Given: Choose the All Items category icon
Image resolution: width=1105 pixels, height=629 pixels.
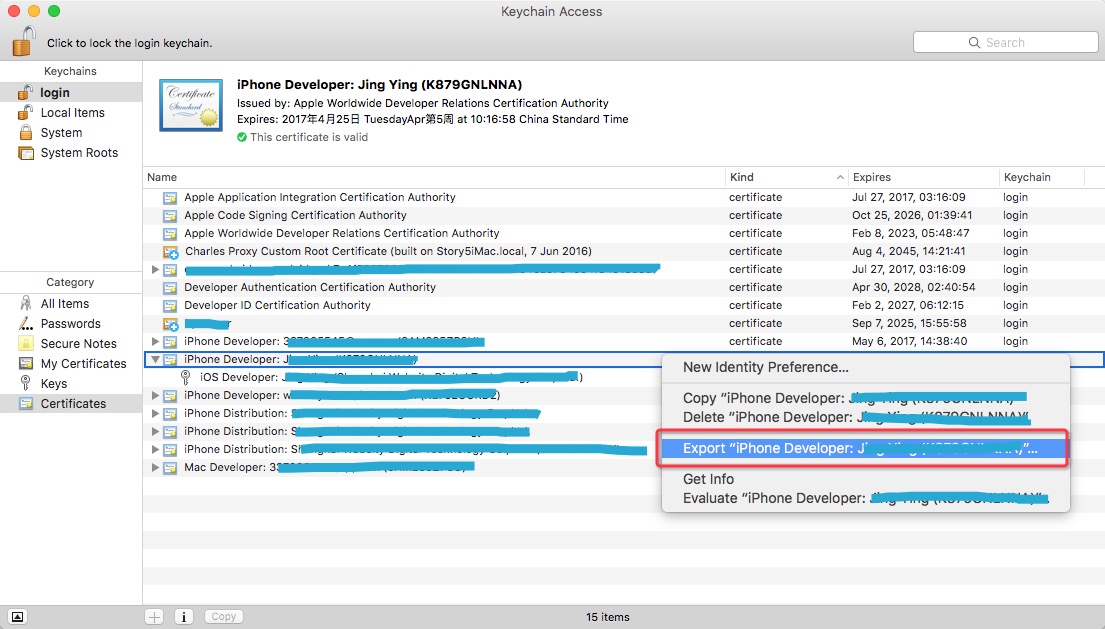Looking at the screenshot, I should 26,304.
